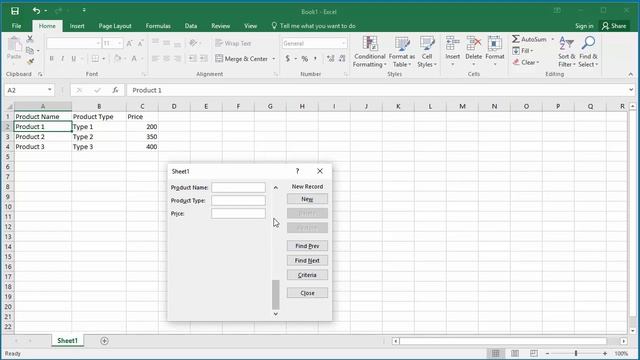640x360 pixels.
Task: Toggle Wrap Text
Action: 233,43
